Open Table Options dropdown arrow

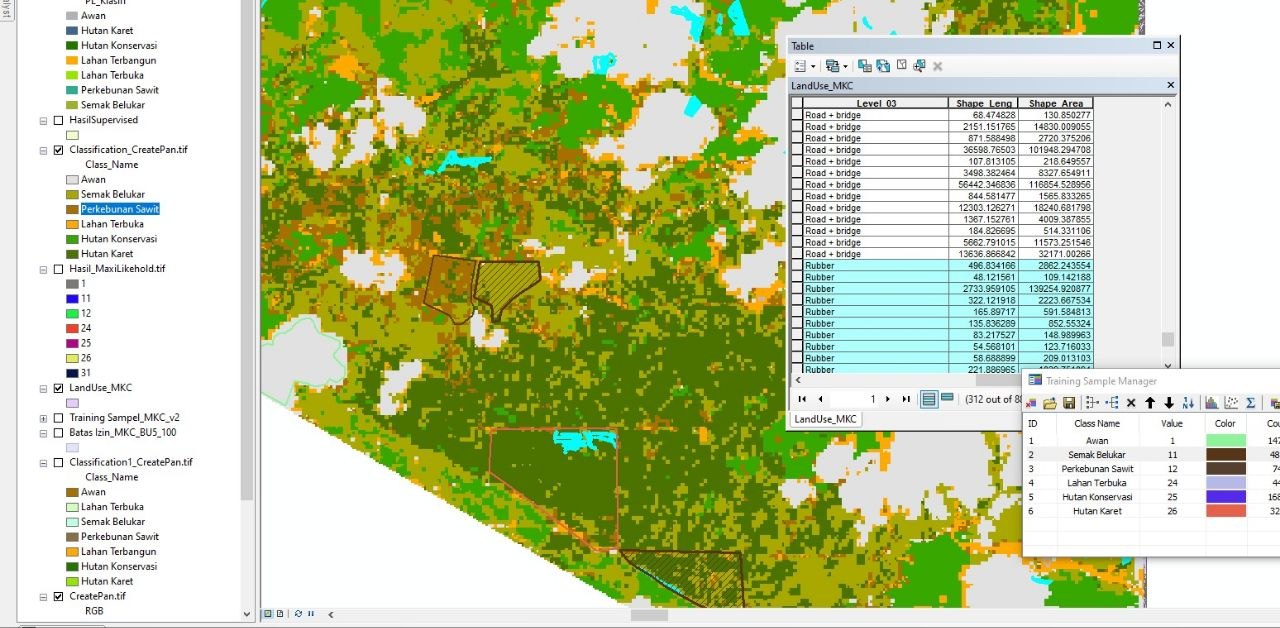pyautogui.click(x=813, y=67)
